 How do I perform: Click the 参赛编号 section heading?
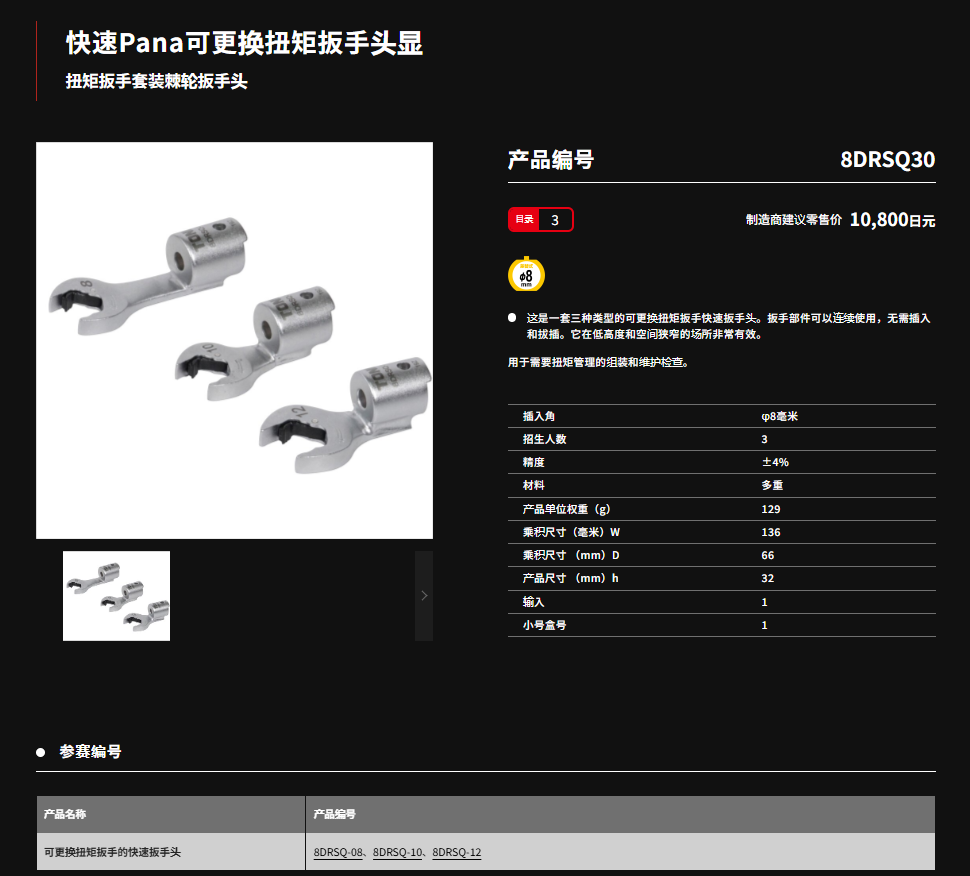click(x=90, y=751)
